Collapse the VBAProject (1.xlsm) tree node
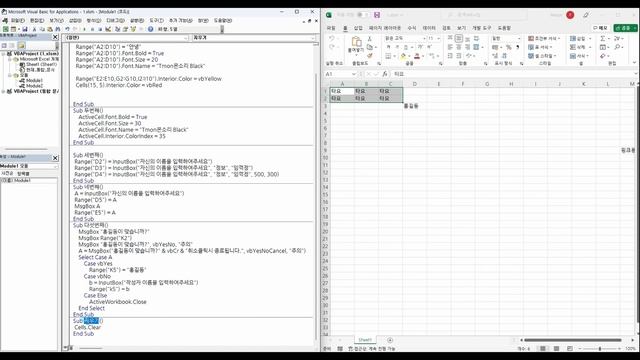The width and height of the screenshot is (640, 360). pos(4,53)
